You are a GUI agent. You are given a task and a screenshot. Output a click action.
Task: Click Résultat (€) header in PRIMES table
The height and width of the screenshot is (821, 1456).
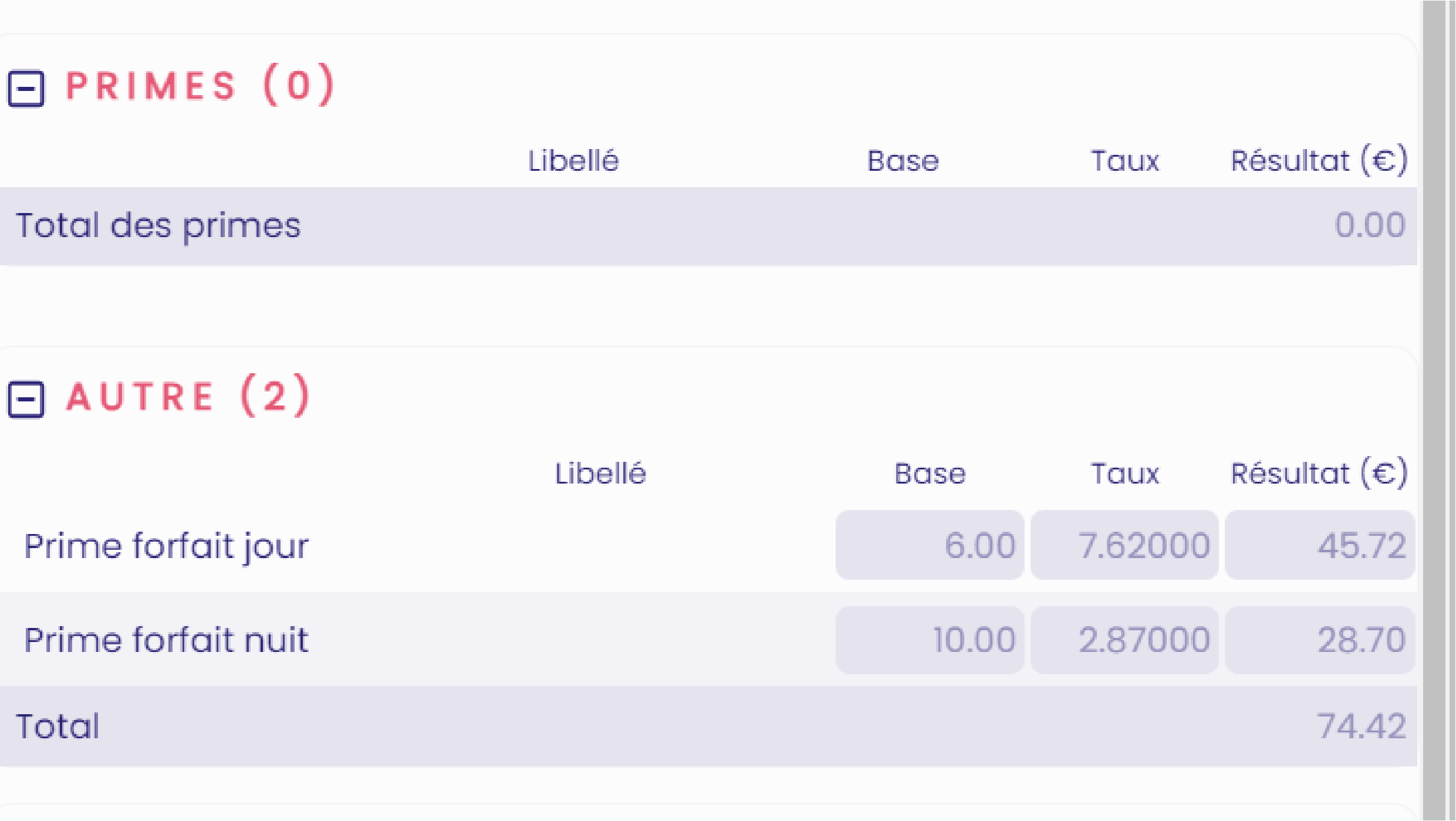(x=1319, y=160)
